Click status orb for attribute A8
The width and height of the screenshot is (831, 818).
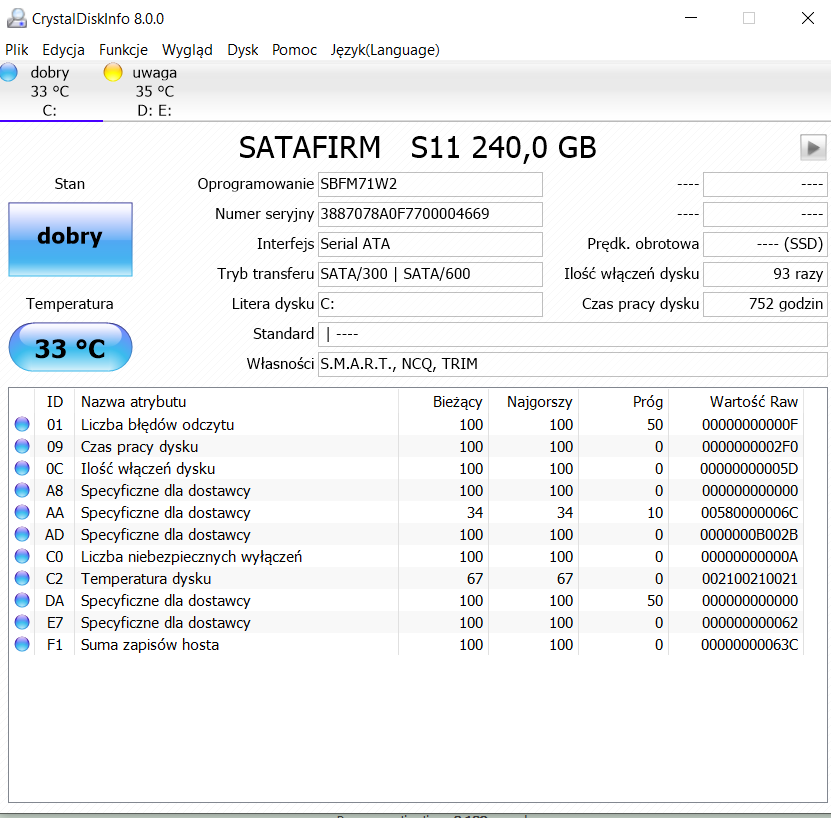pyautogui.click(x=22, y=490)
